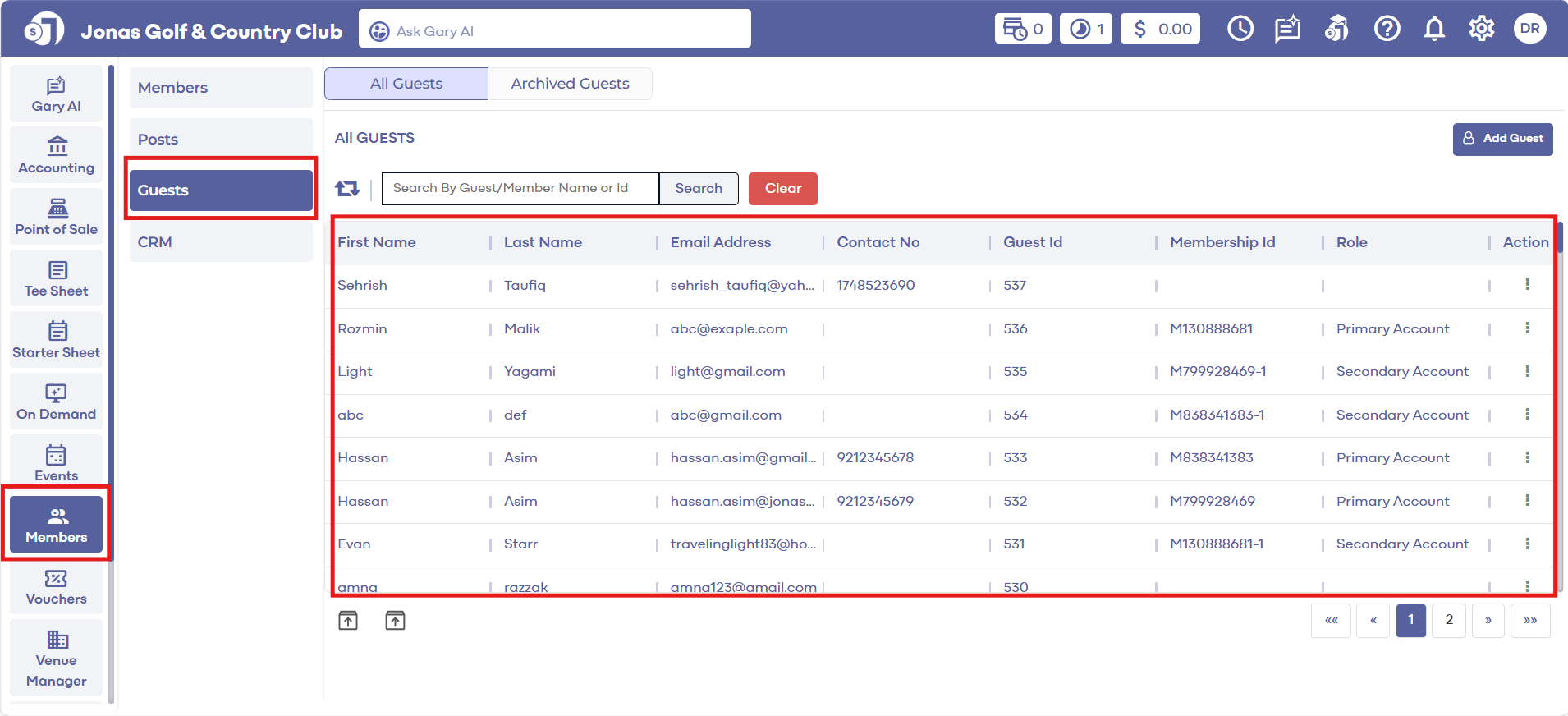Click the first export icon below table

click(x=348, y=621)
